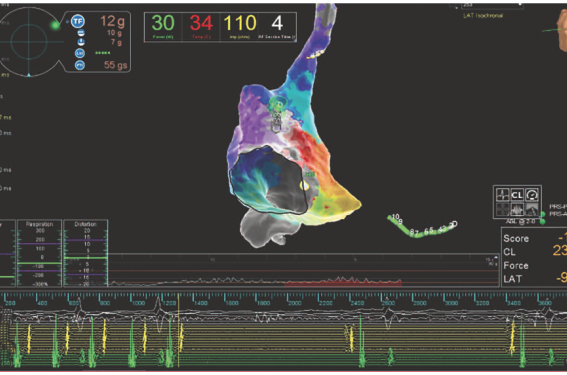
Task: Click the red segment on force graph
Action: [x=343, y=284]
